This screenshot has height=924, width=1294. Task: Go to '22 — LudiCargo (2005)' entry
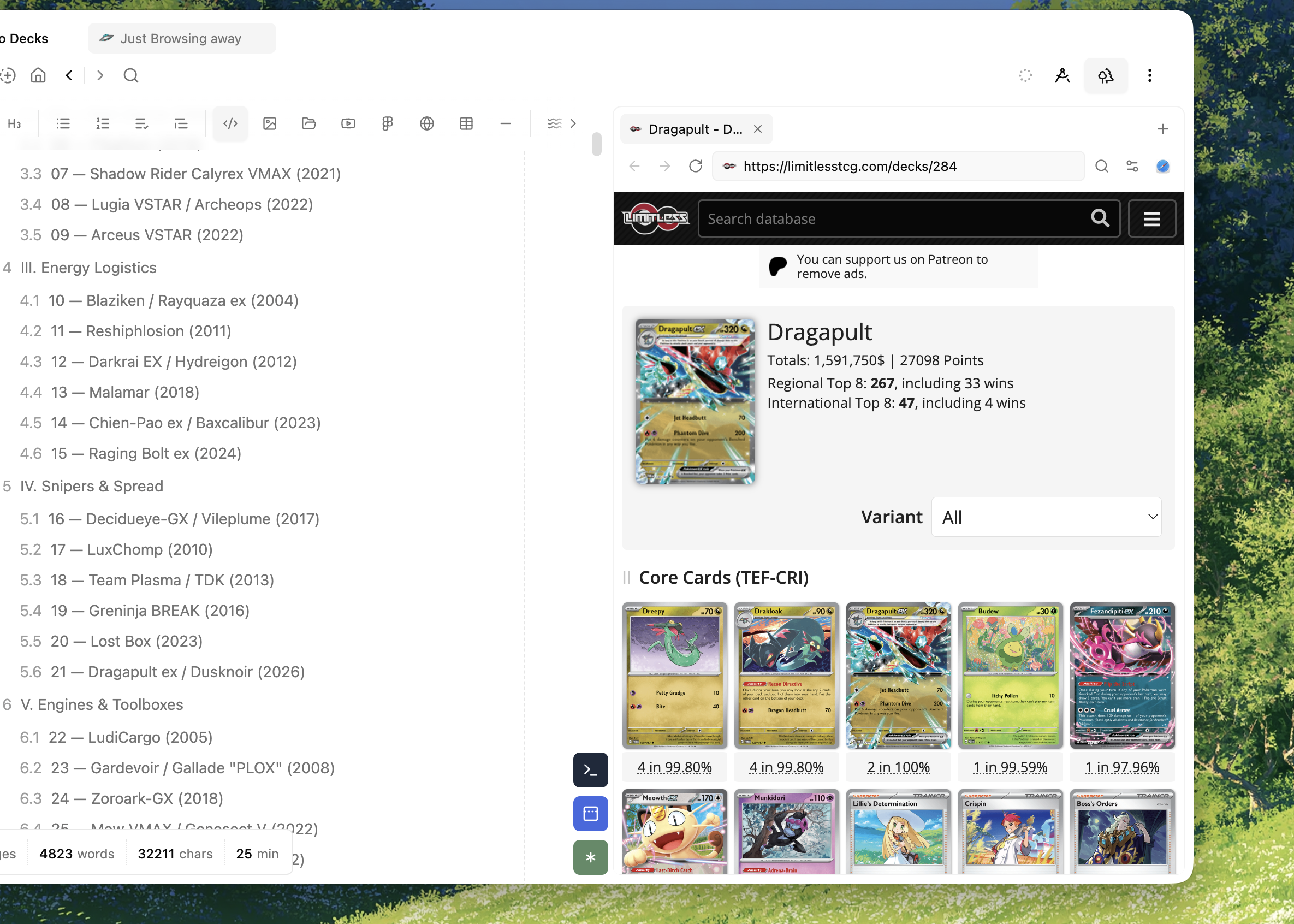click(x=130, y=737)
